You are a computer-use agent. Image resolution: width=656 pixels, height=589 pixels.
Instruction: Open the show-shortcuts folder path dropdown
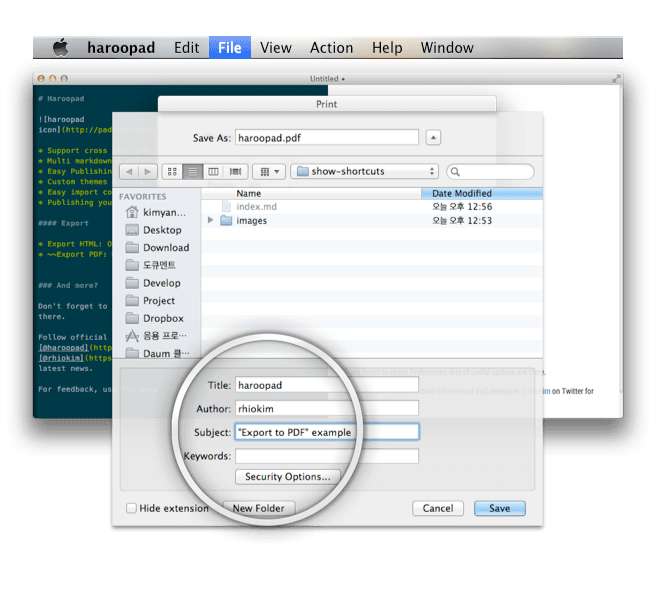[x=364, y=171]
